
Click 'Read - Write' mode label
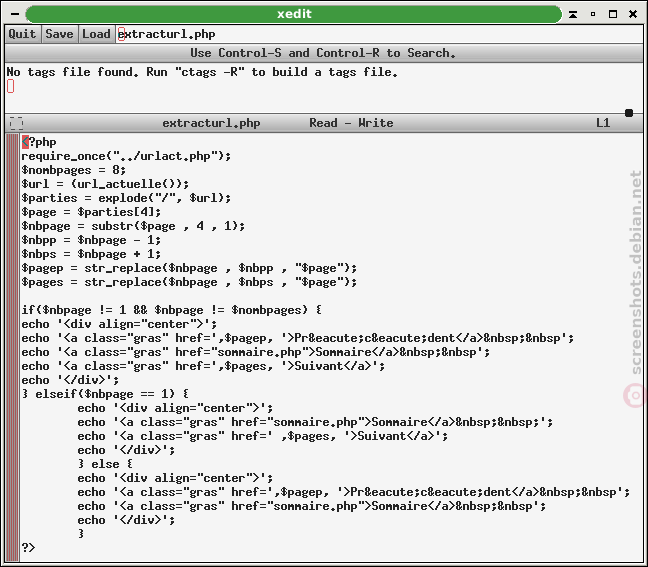coord(351,123)
